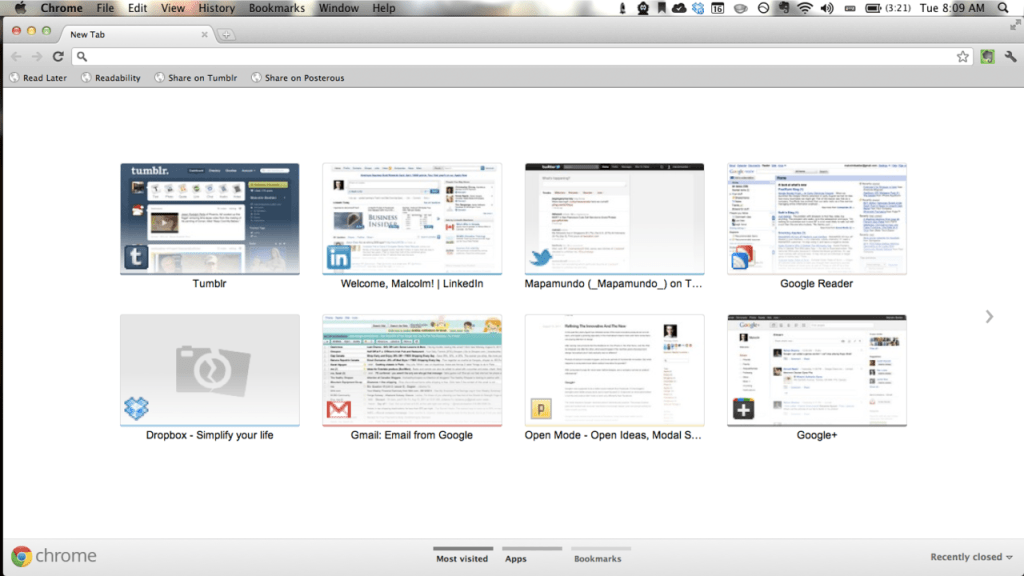Screen dimensions: 1024x576
Task: Open the Chrome wrench settings menu
Action: click(1009, 57)
